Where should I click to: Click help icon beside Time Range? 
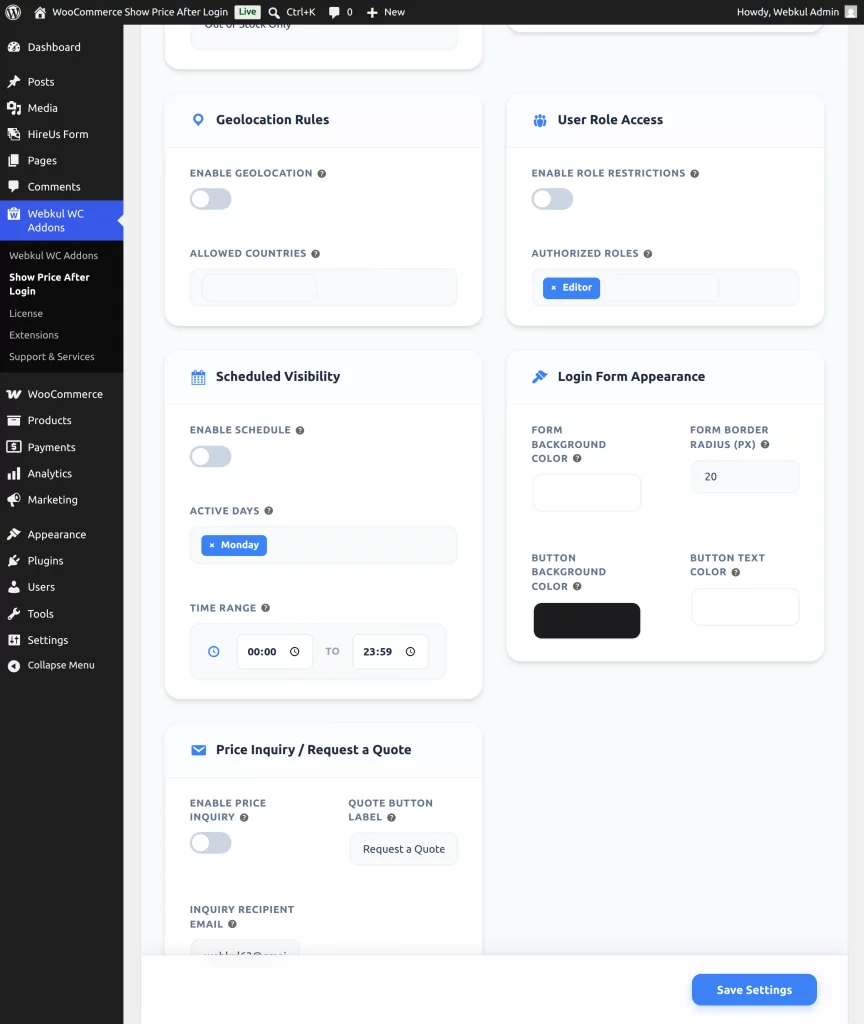pyautogui.click(x=266, y=608)
